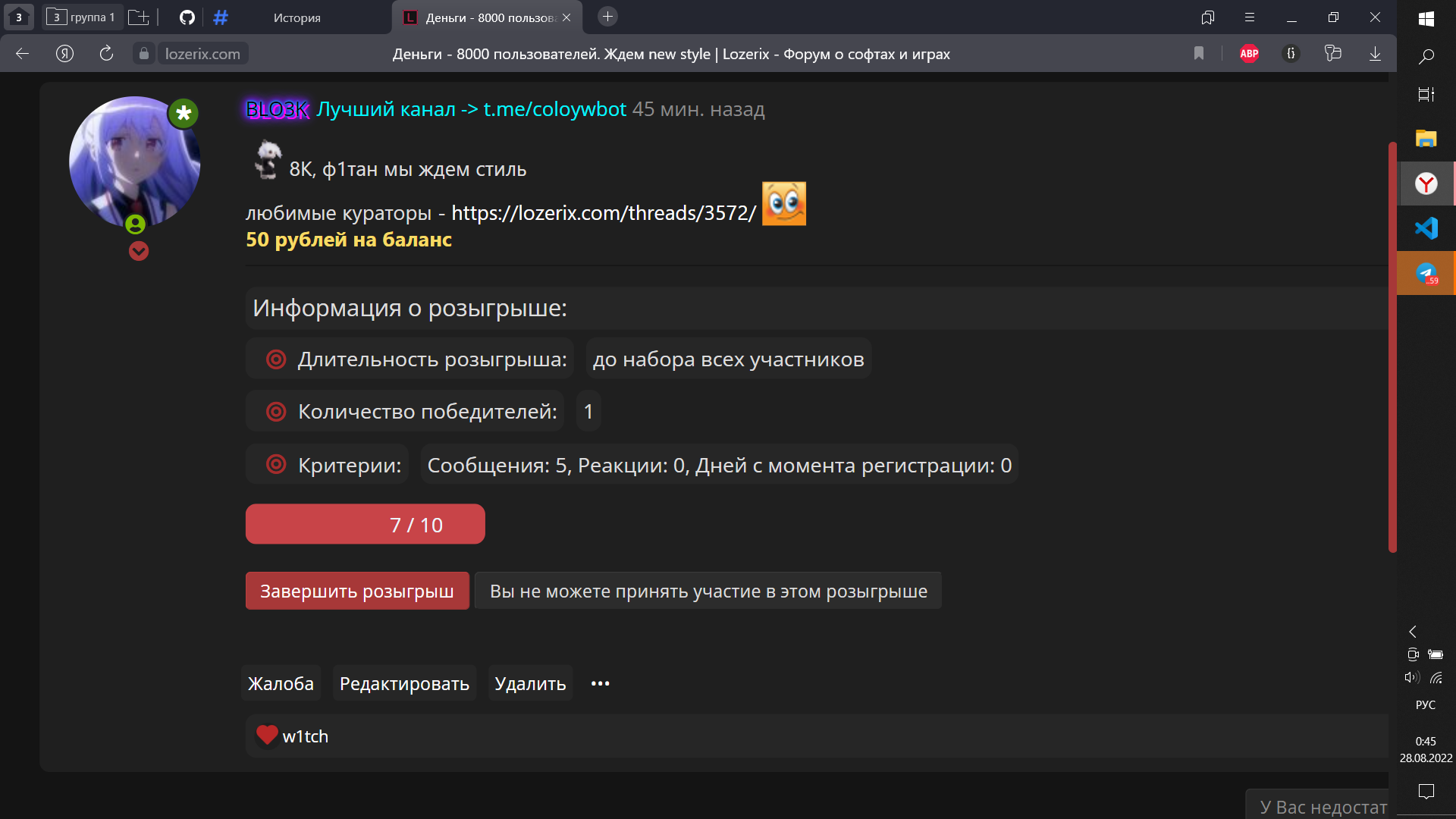Click the Жалоба report button
The image size is (1456, 819).
(281, 683)
